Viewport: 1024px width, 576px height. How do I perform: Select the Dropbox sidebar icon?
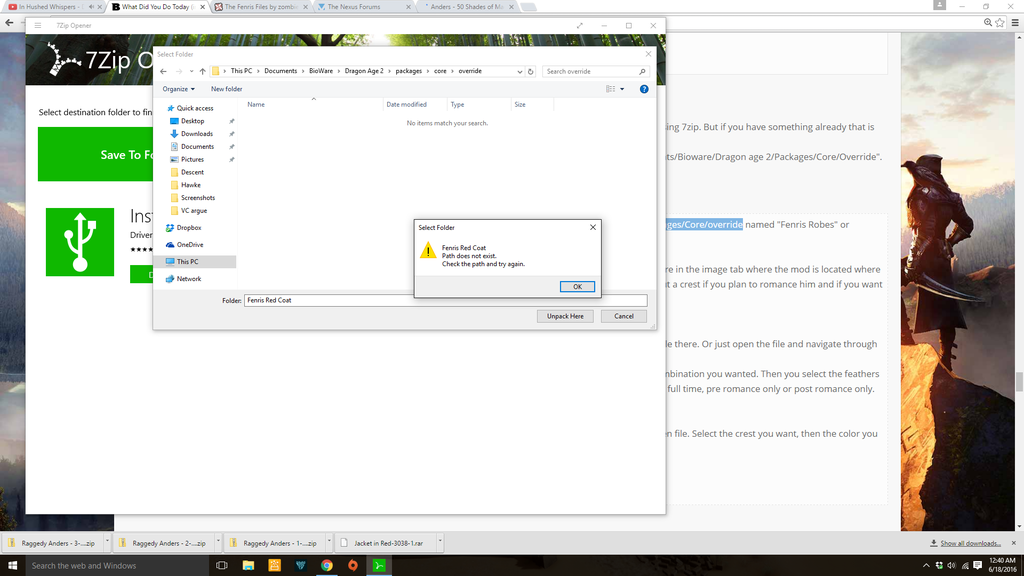170,227
